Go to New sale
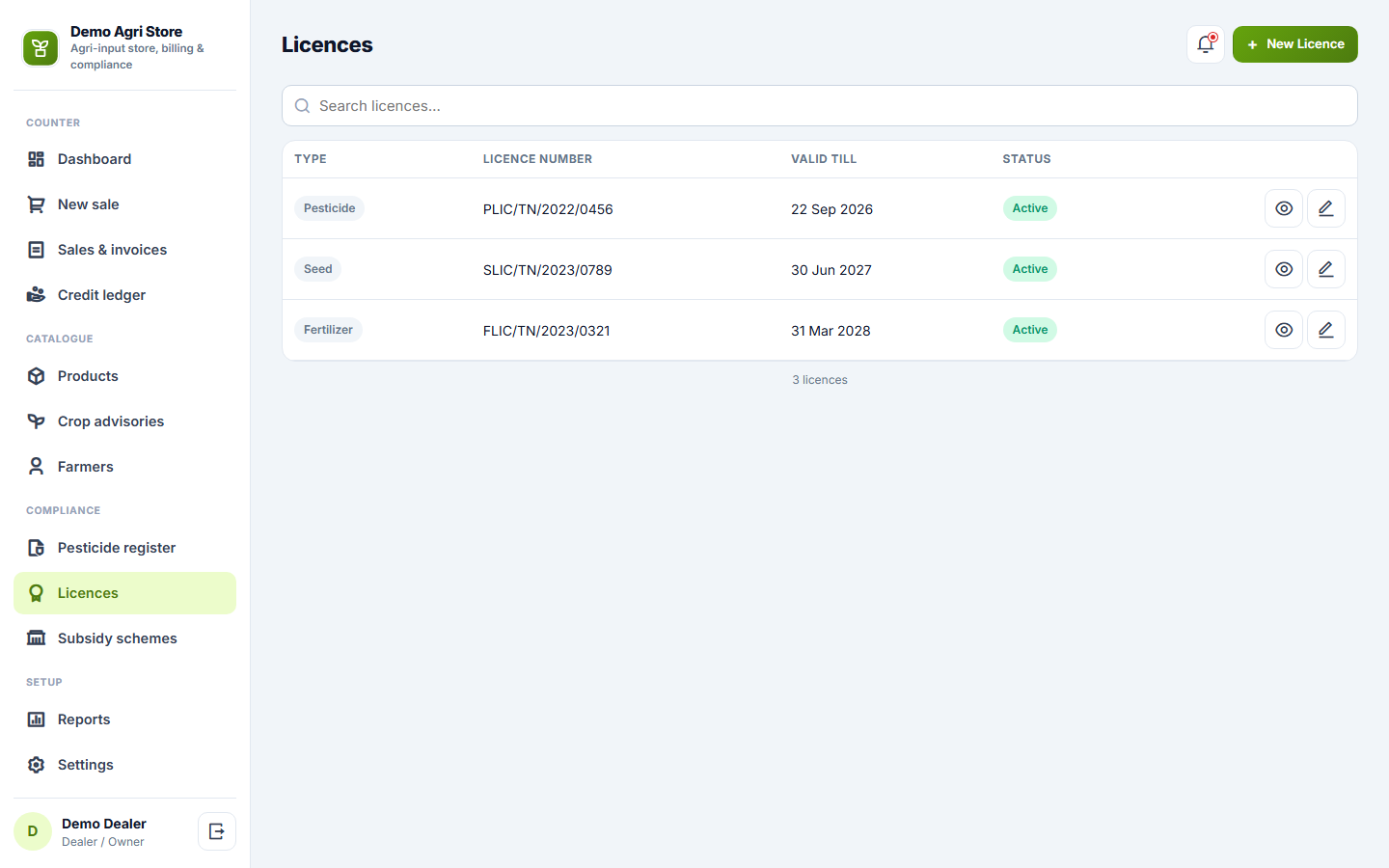 coord(124,204)
